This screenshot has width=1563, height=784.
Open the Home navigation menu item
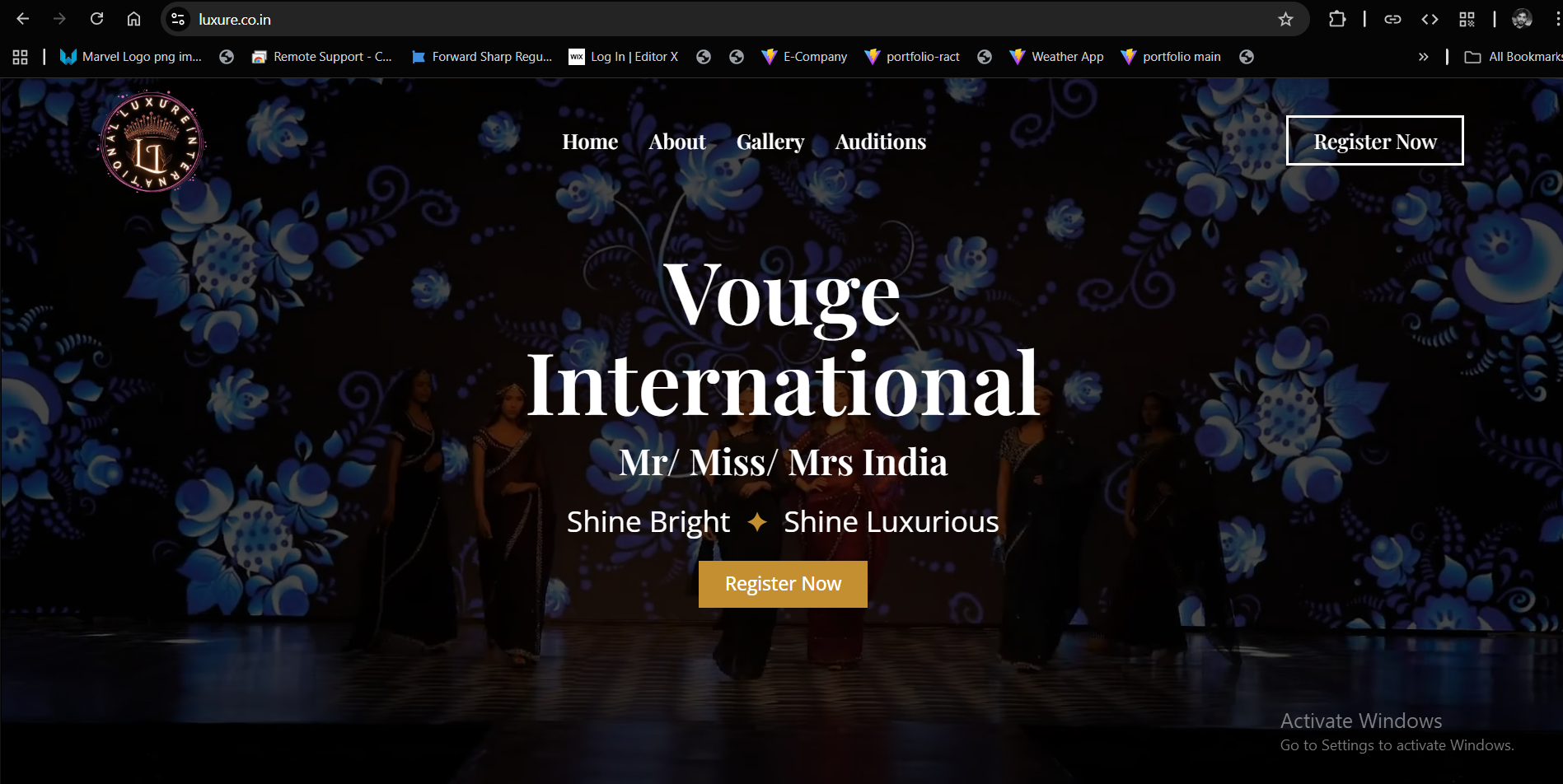point(590,142)
